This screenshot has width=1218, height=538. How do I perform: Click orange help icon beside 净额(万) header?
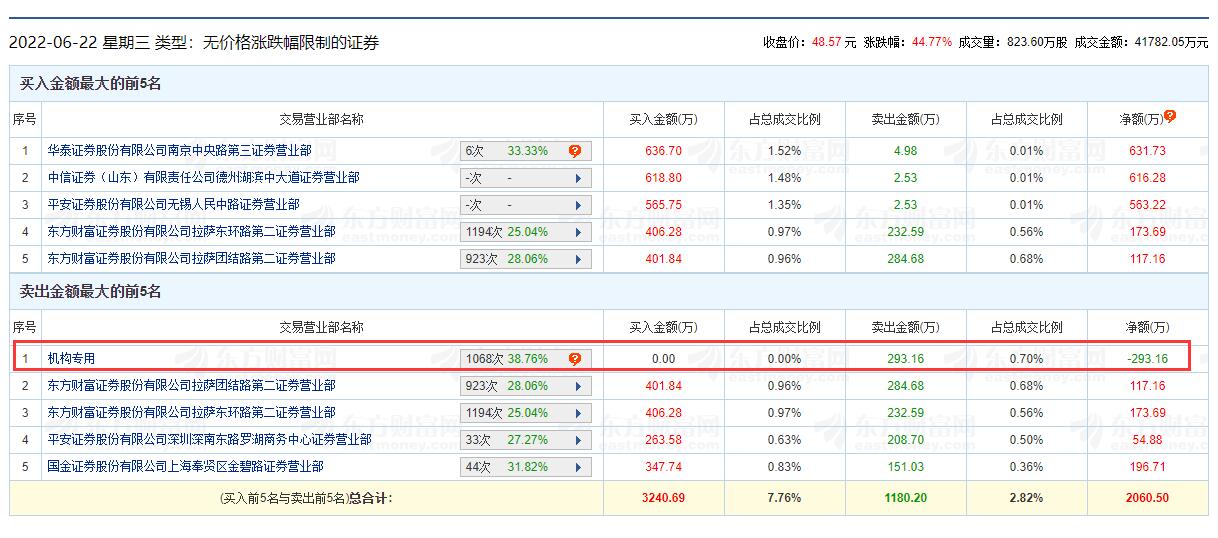pyautogui.click(x=1170, y=116)
